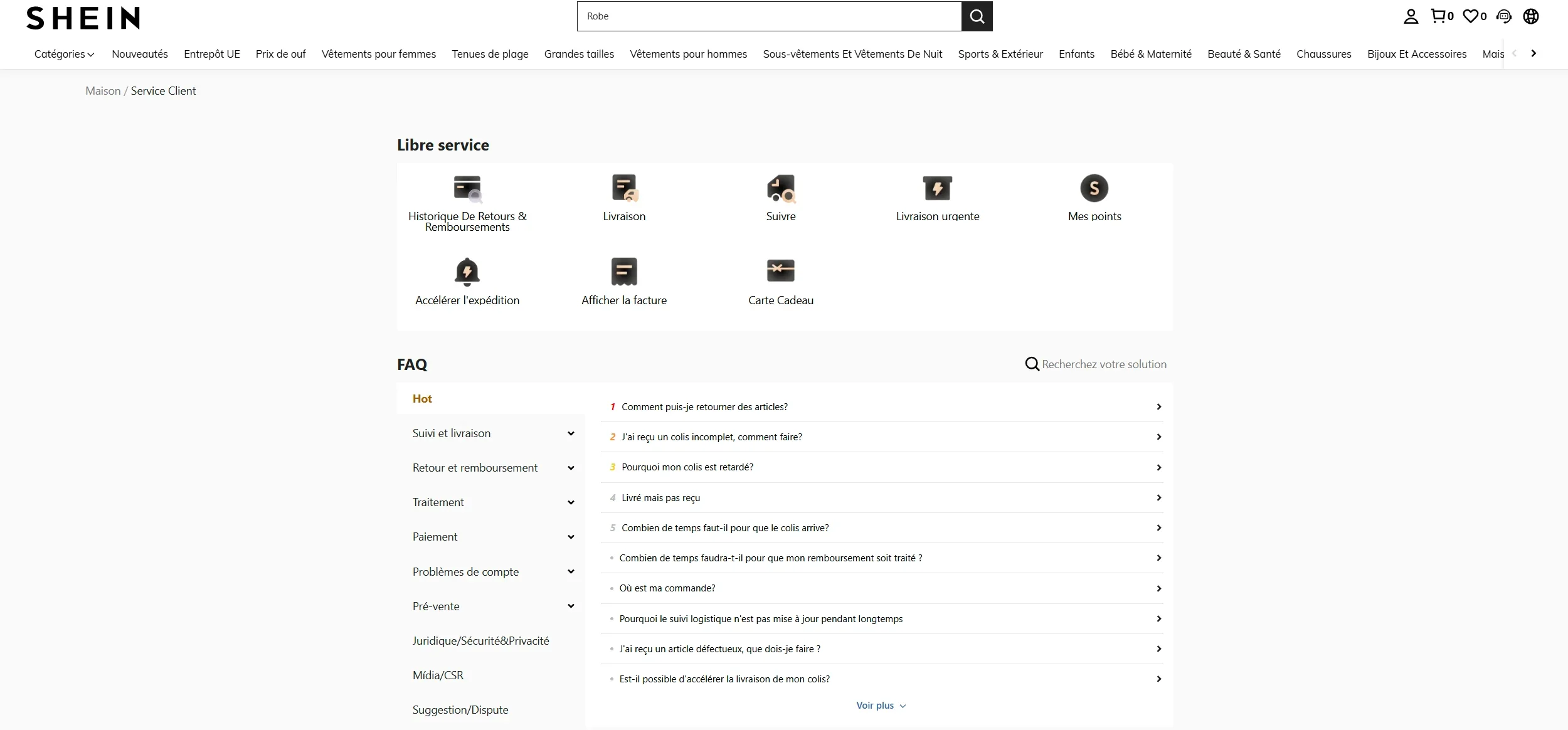Open Chaussures menu item

[1323, 54]
